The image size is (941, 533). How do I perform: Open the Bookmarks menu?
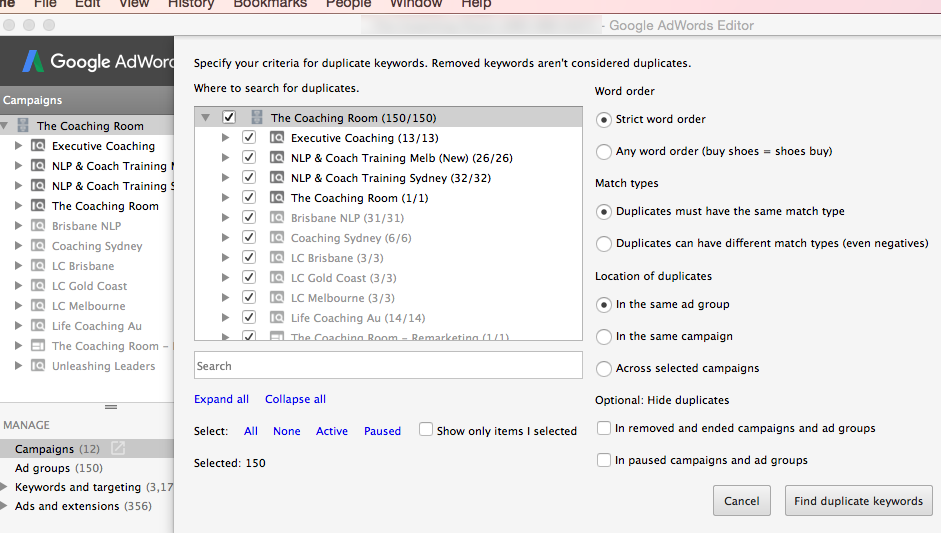pos(270,4)
